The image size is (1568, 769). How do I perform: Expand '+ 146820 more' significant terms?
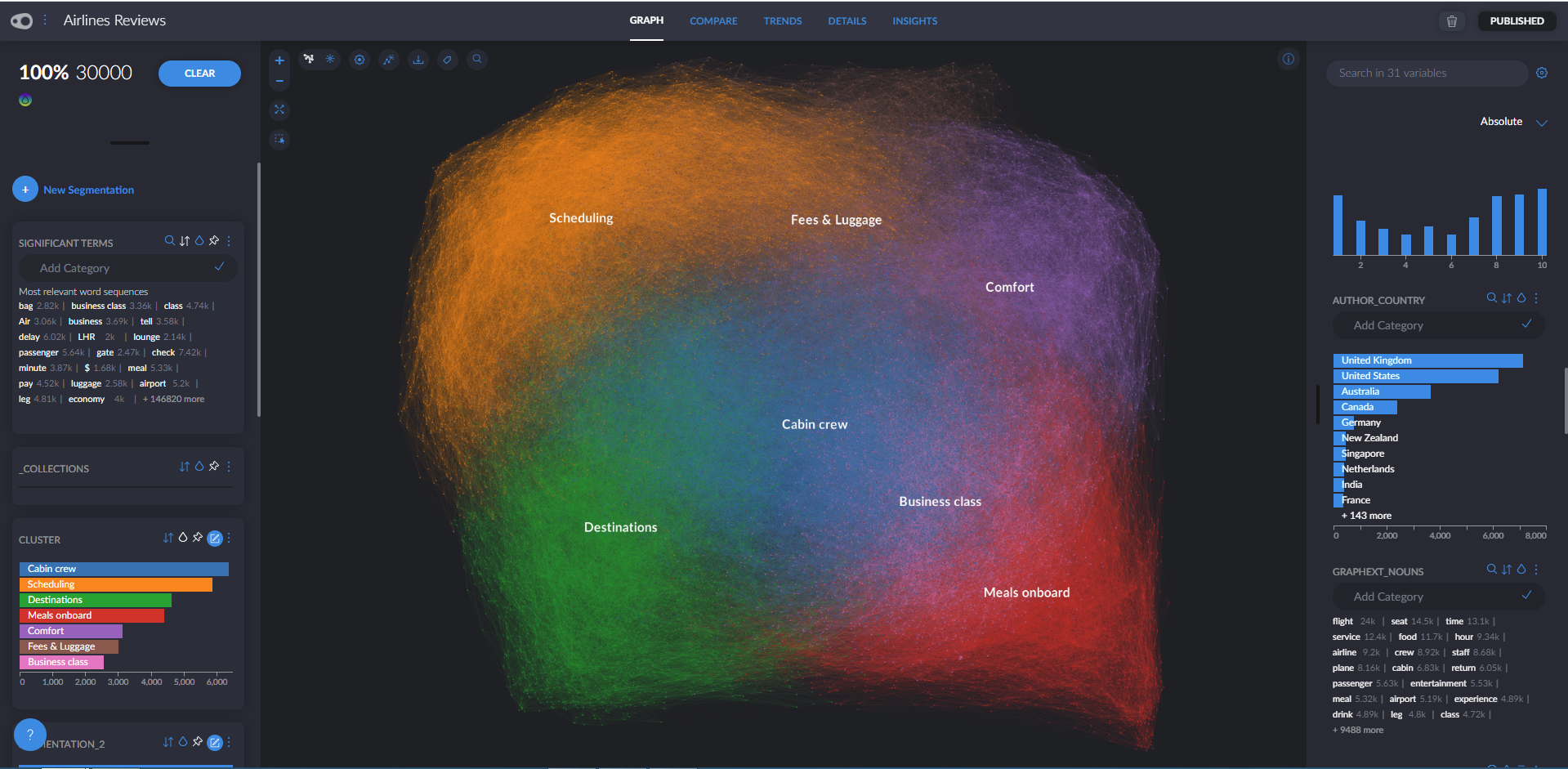click(x=173, y=400)
